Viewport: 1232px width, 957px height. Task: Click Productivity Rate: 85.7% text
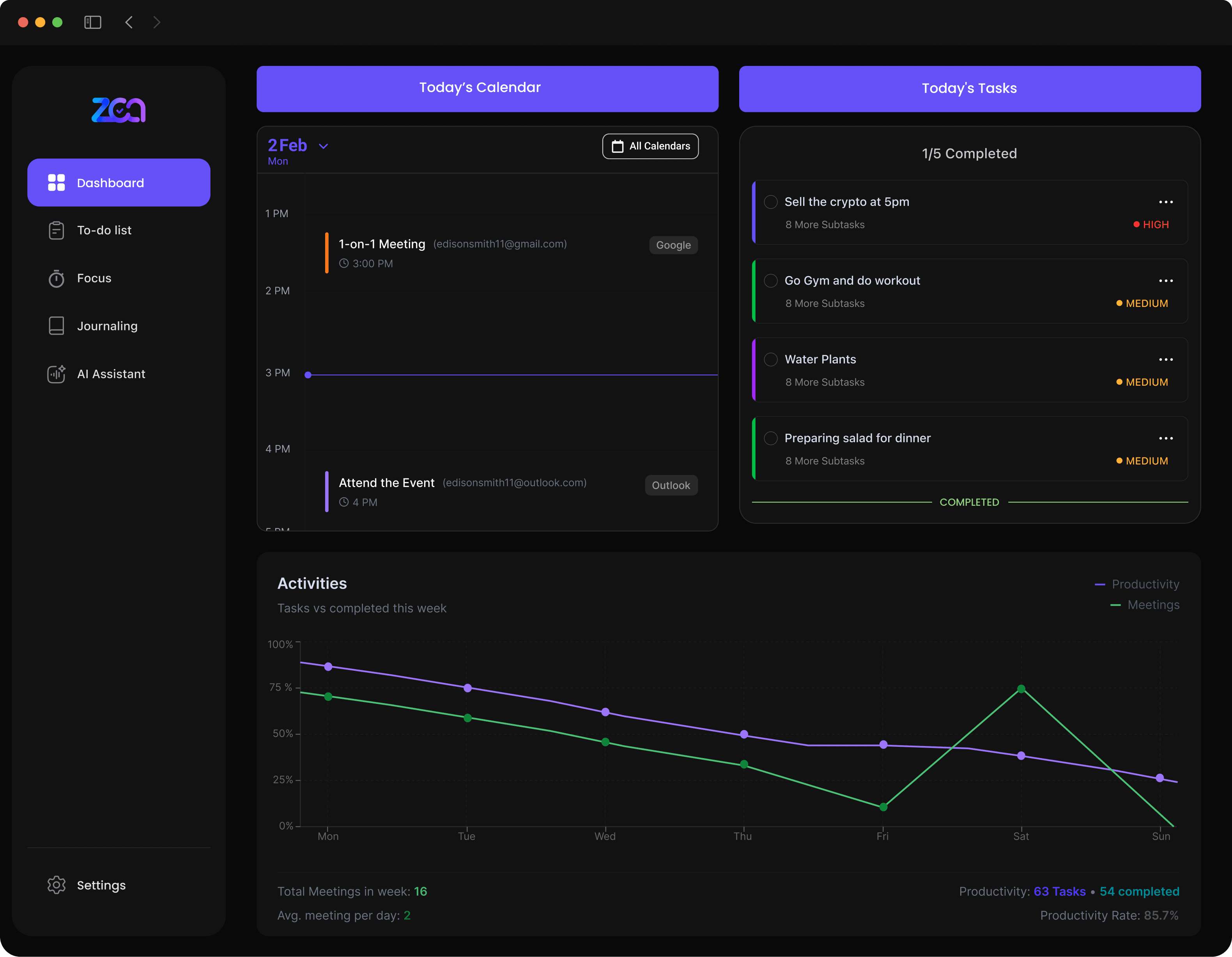[x=1110, y=915]
